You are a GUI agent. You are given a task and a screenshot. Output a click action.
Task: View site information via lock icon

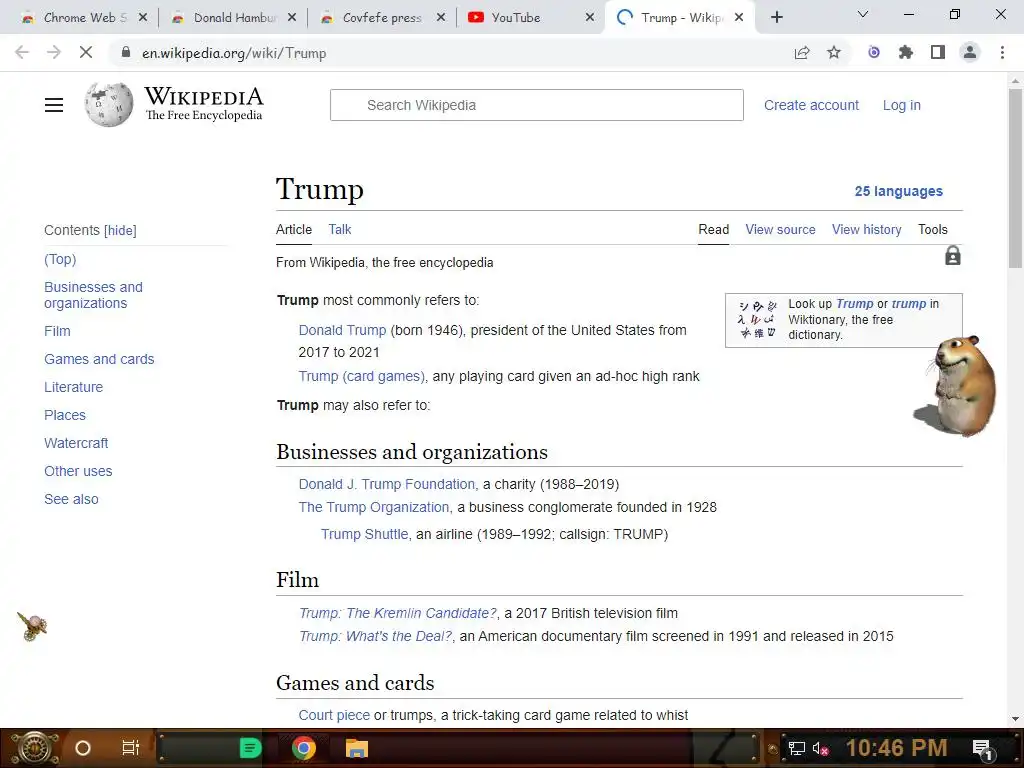coord(125,52)
